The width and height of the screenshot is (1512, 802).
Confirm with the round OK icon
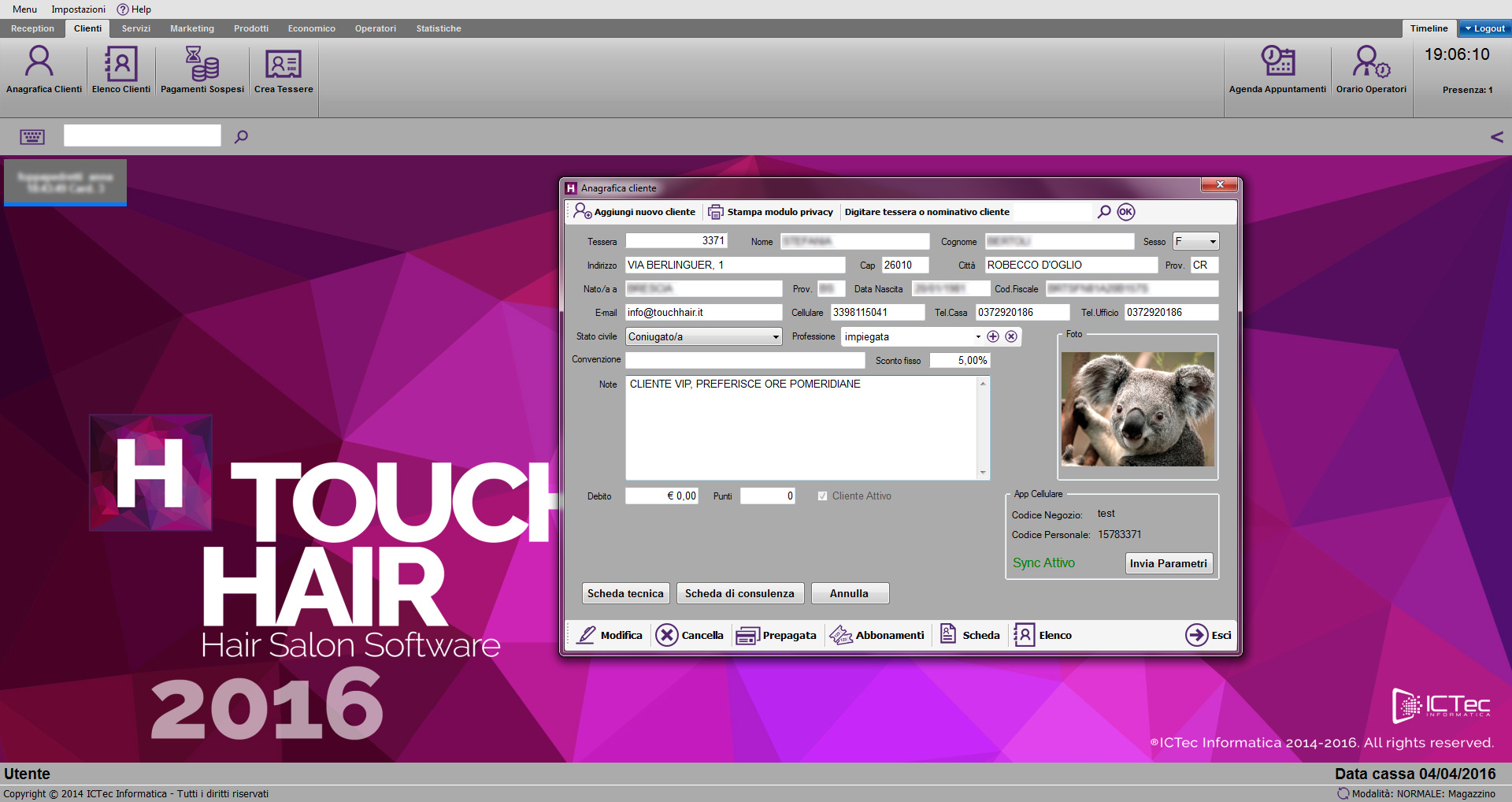[1126, 211]
